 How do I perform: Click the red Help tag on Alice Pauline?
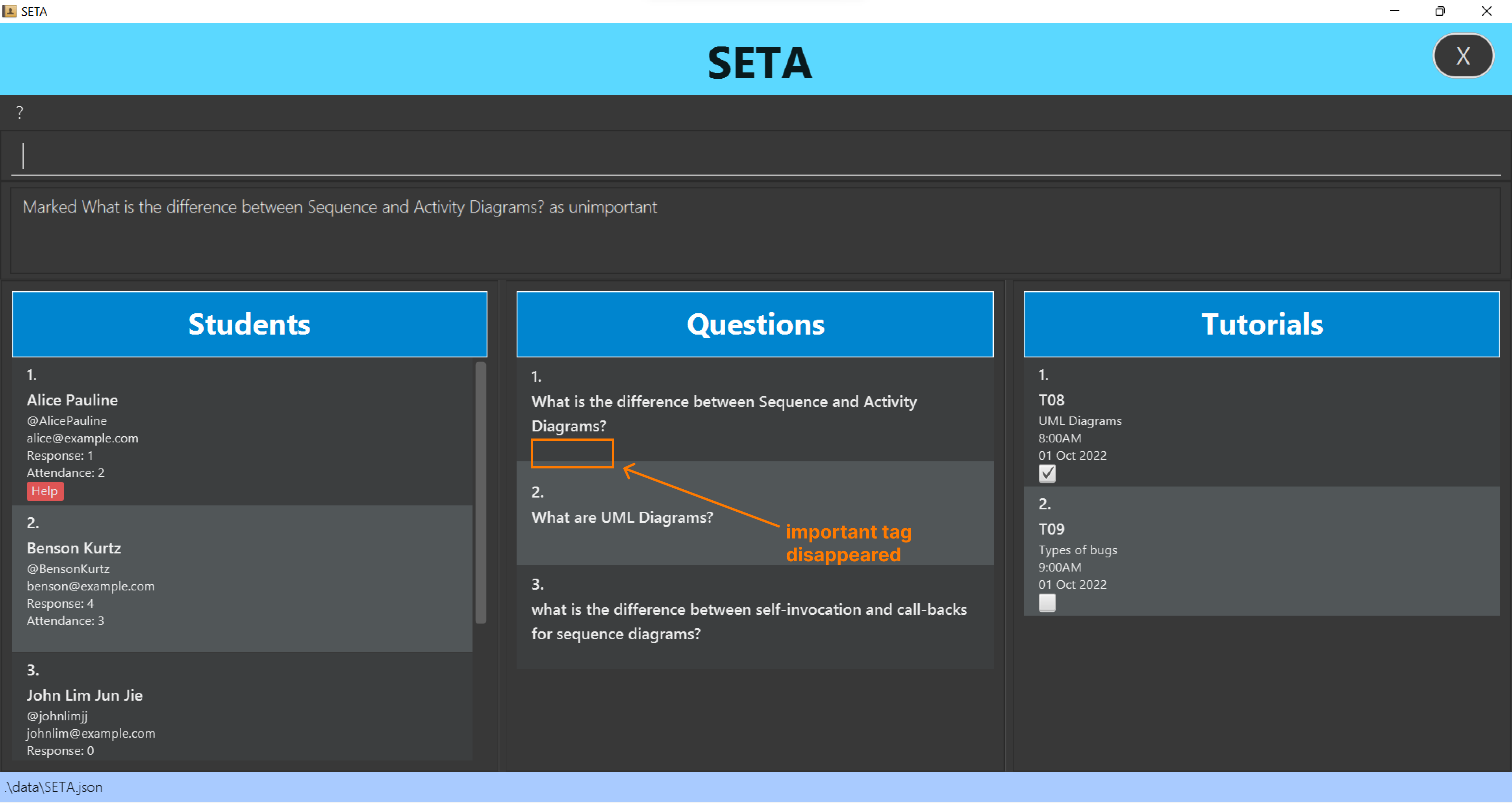click(44, 491)
